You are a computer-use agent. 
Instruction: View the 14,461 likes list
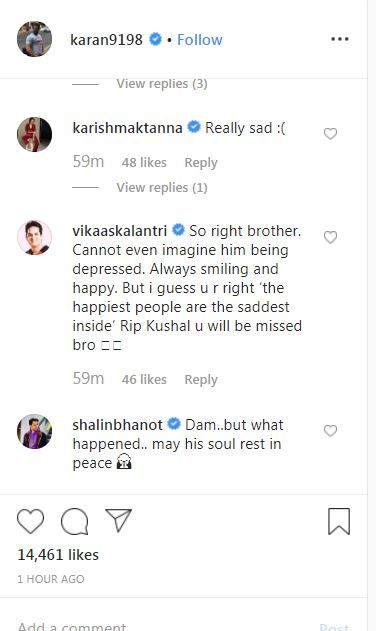pos(58,555)
